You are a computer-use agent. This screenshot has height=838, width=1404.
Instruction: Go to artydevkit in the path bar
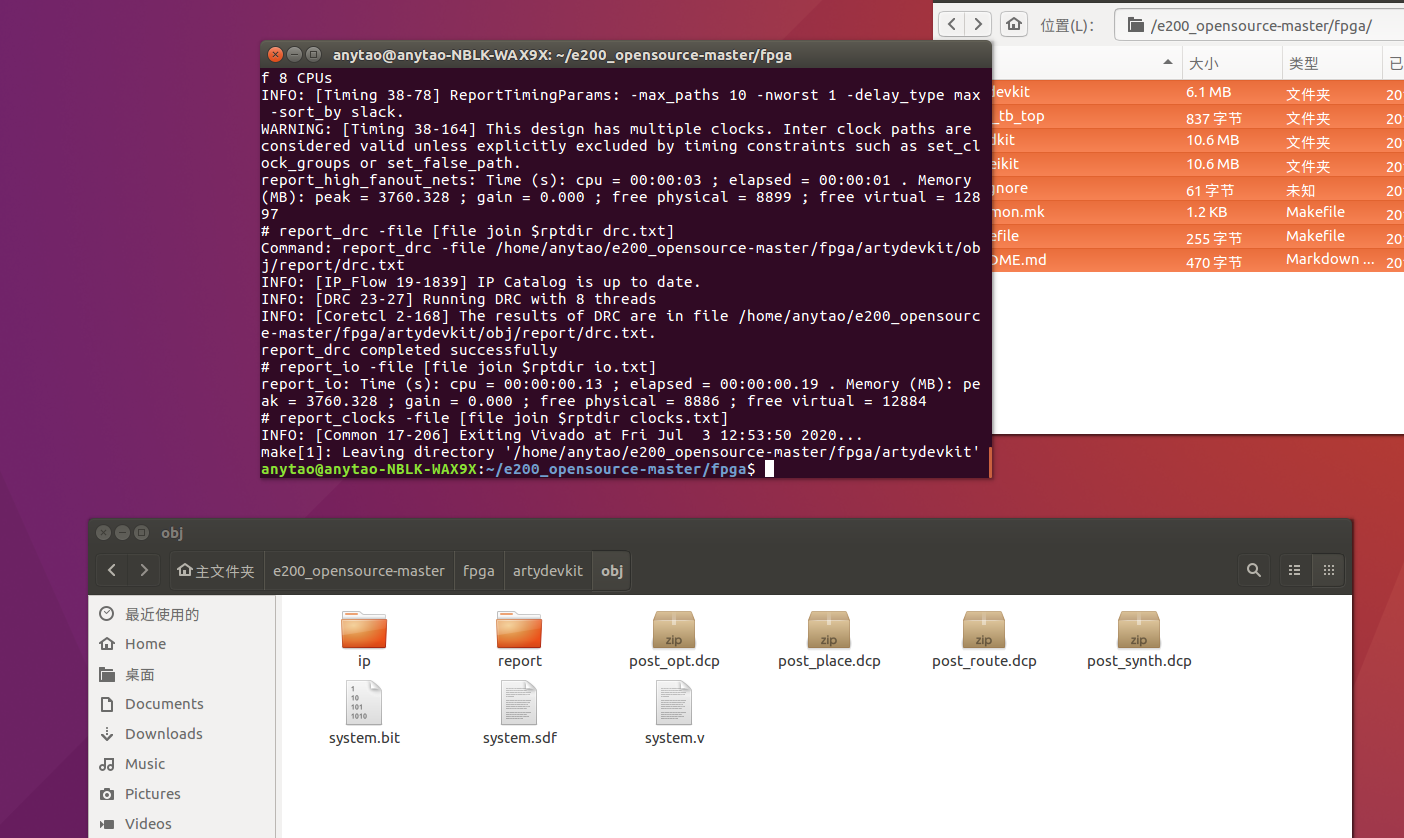547,571
